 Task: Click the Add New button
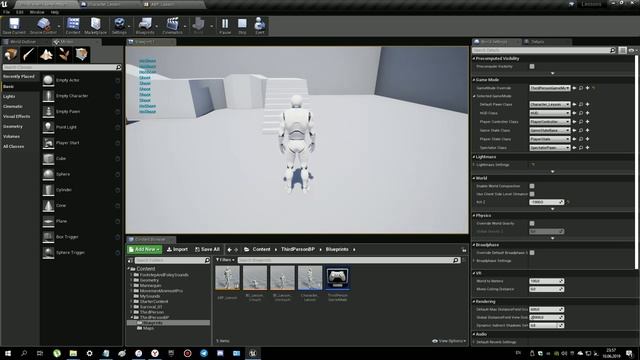pos(144,249)
